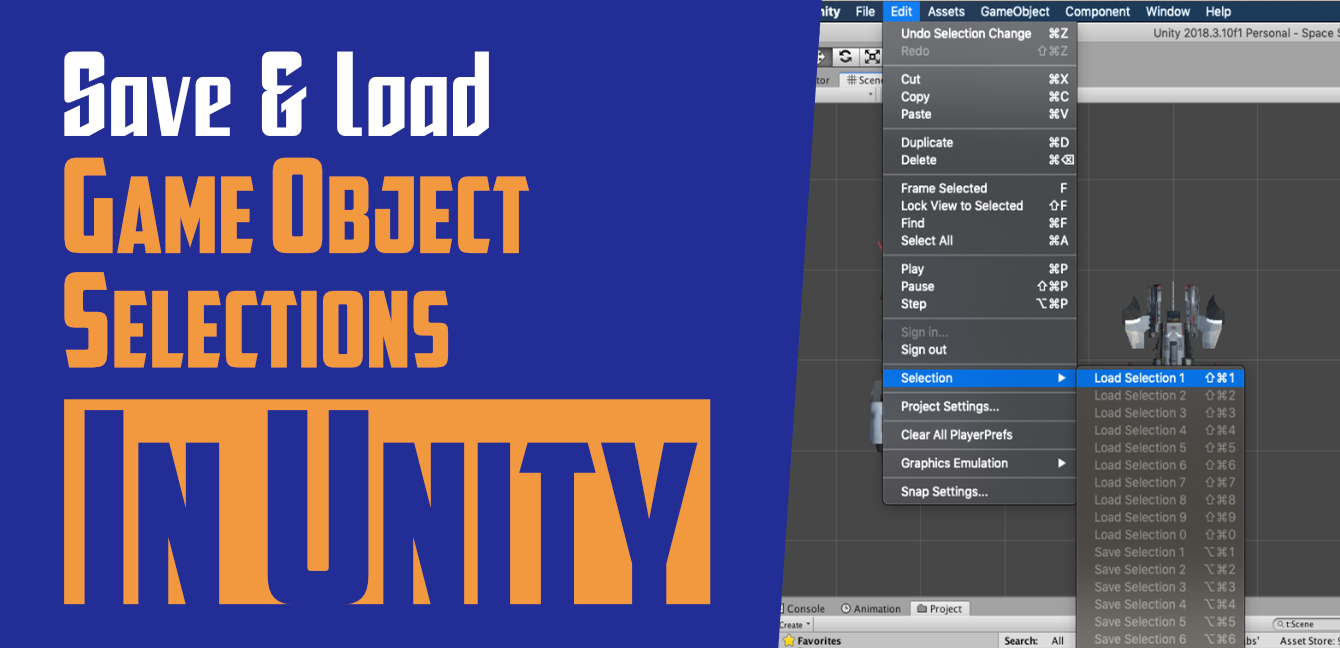Viewport: 1340px width, 648px height.
Task: Open Snap Settings...
Action: pos(979,492)
